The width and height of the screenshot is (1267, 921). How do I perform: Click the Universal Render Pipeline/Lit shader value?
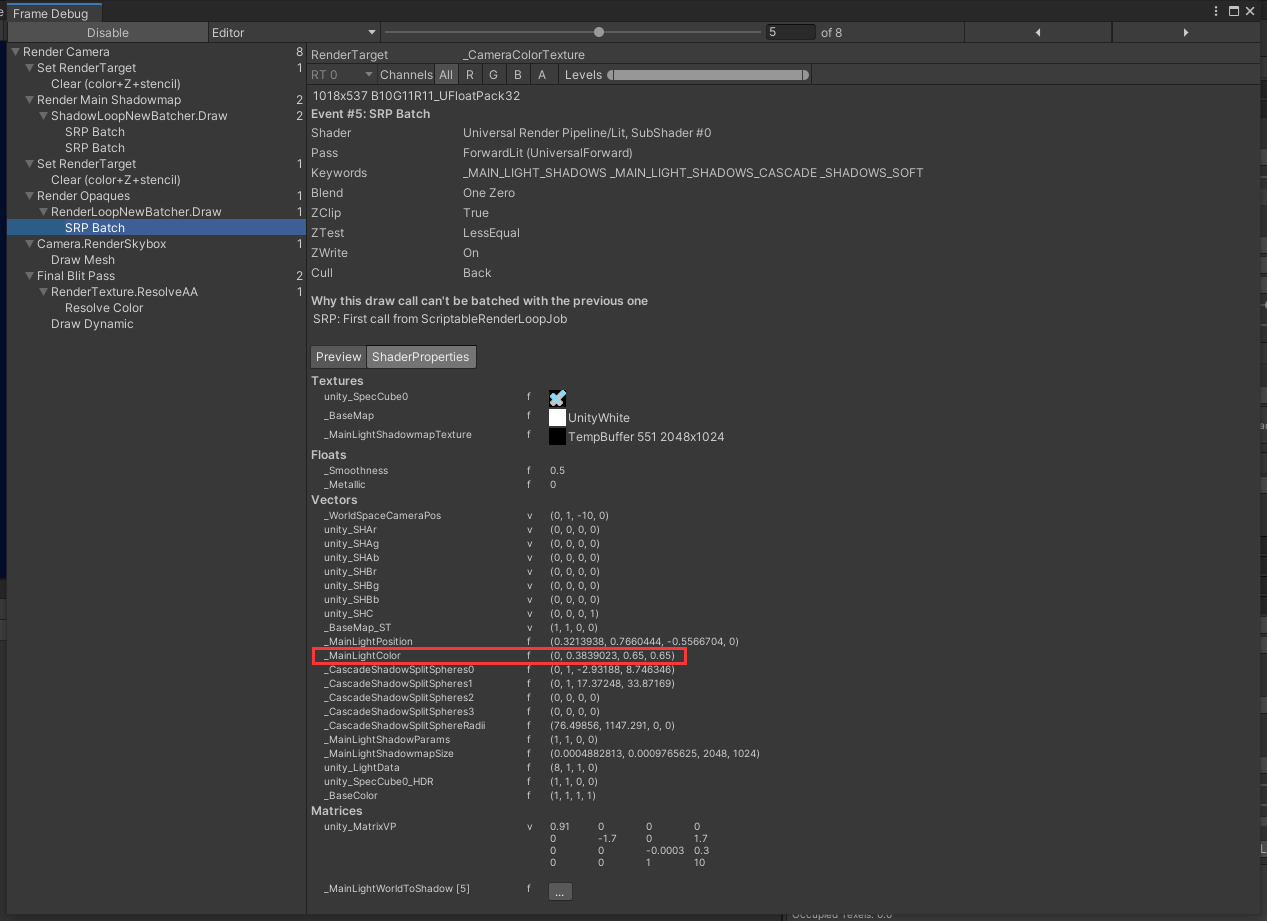click(x=587, y=133)
